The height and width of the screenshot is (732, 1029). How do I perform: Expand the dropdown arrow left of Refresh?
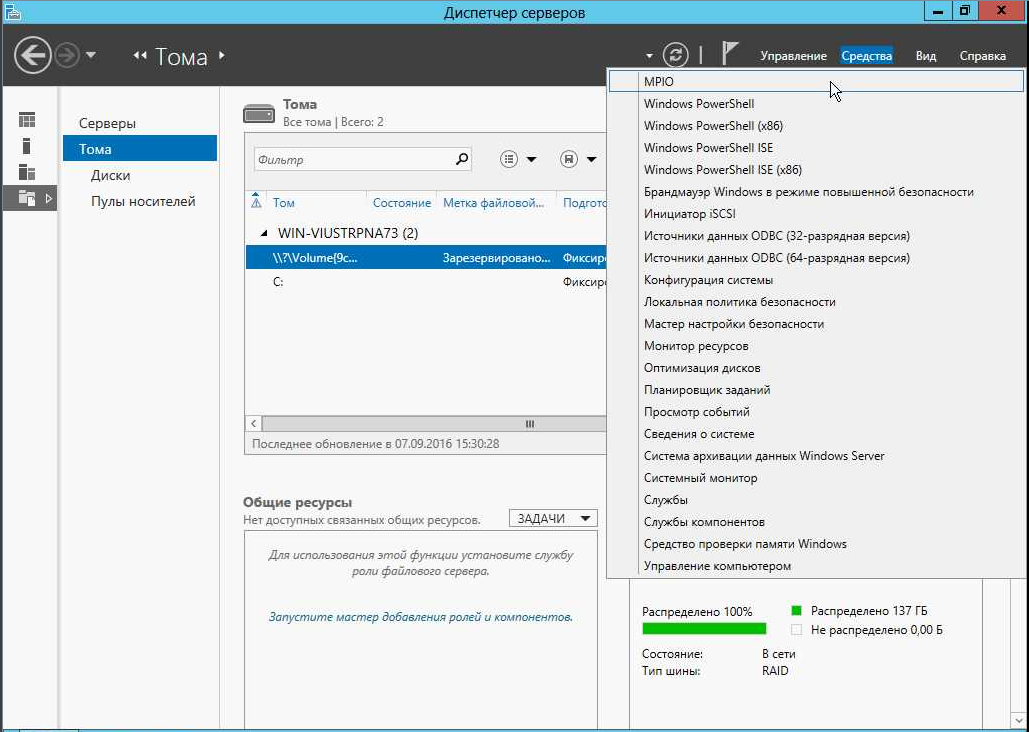[649, 56]
